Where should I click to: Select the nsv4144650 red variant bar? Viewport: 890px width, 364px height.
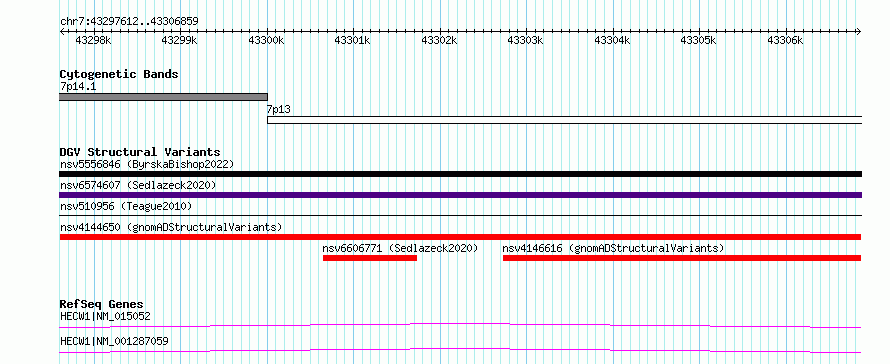(461, 237)
